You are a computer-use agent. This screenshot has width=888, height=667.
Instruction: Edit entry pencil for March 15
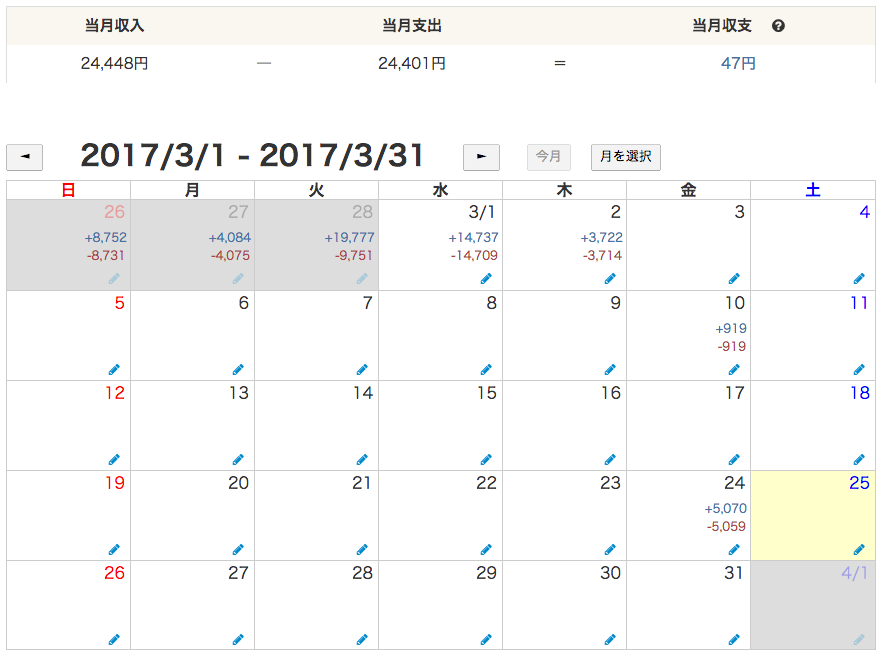point(486,459)
